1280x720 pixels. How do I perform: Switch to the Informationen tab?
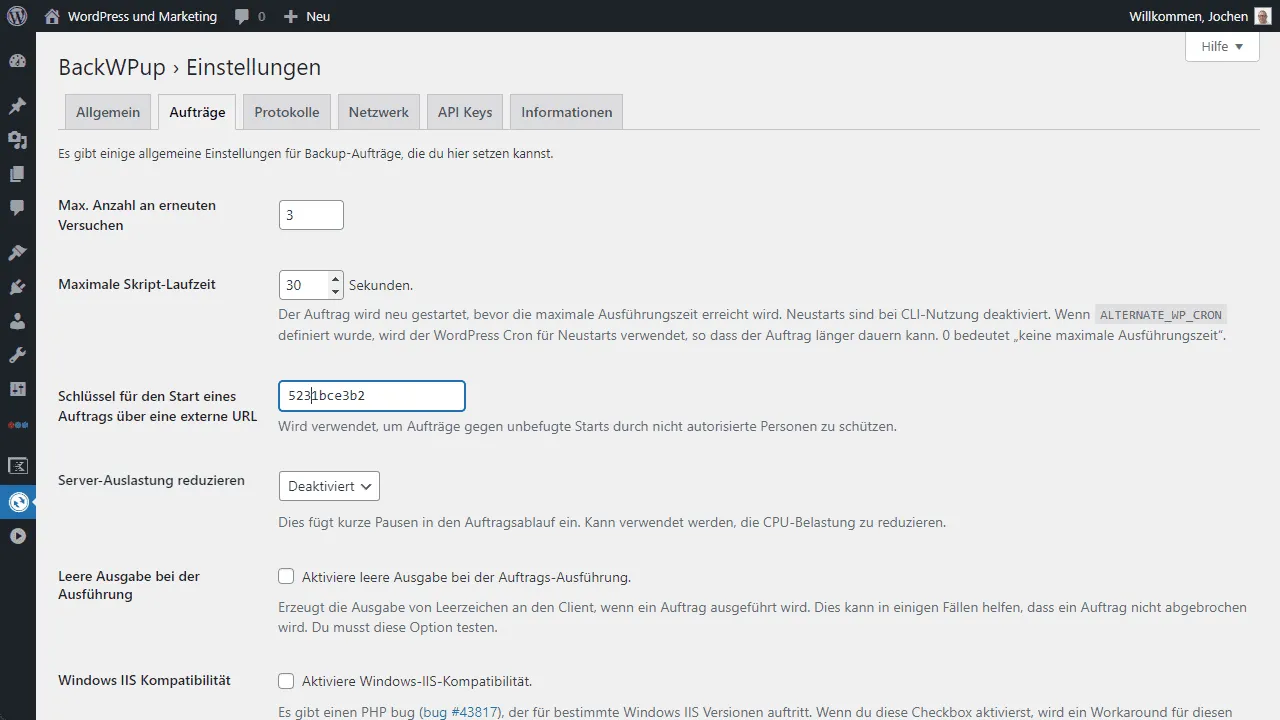click(x=567, y=112)
